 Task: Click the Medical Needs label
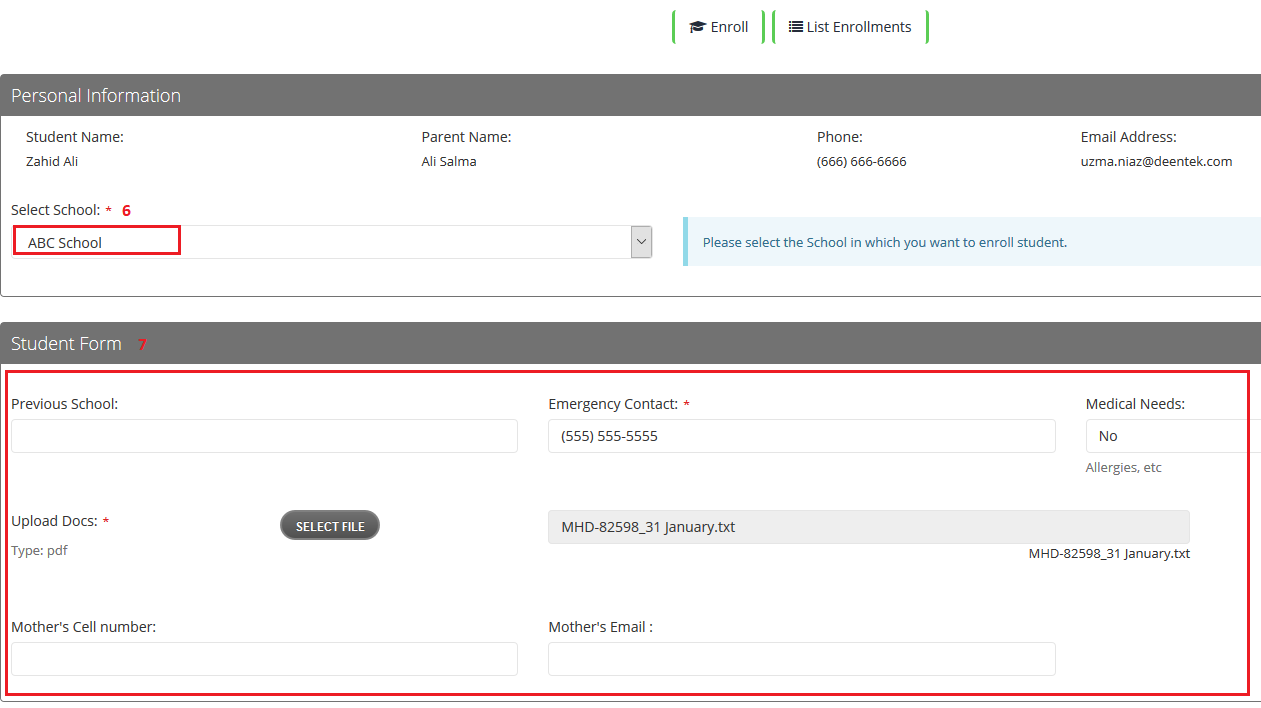[x=1135, y=404]
